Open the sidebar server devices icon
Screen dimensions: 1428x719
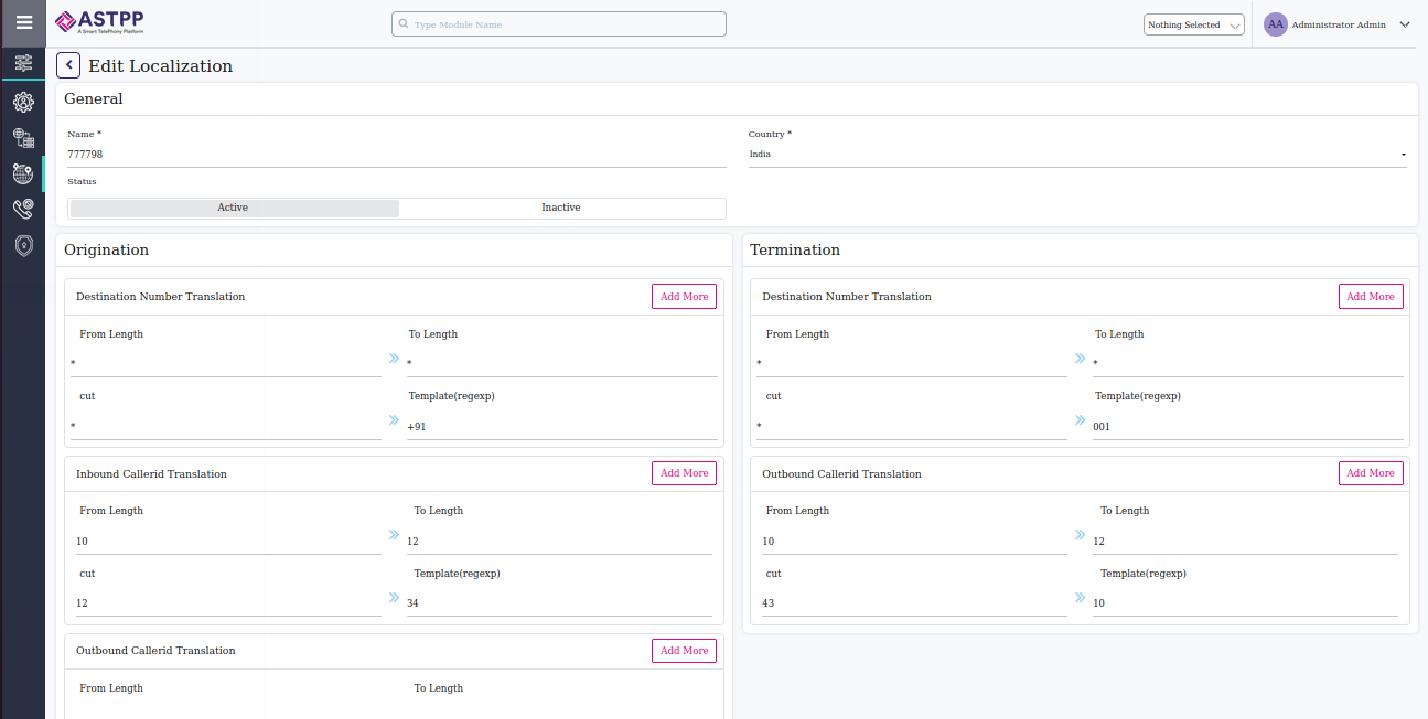coord(23,138)
